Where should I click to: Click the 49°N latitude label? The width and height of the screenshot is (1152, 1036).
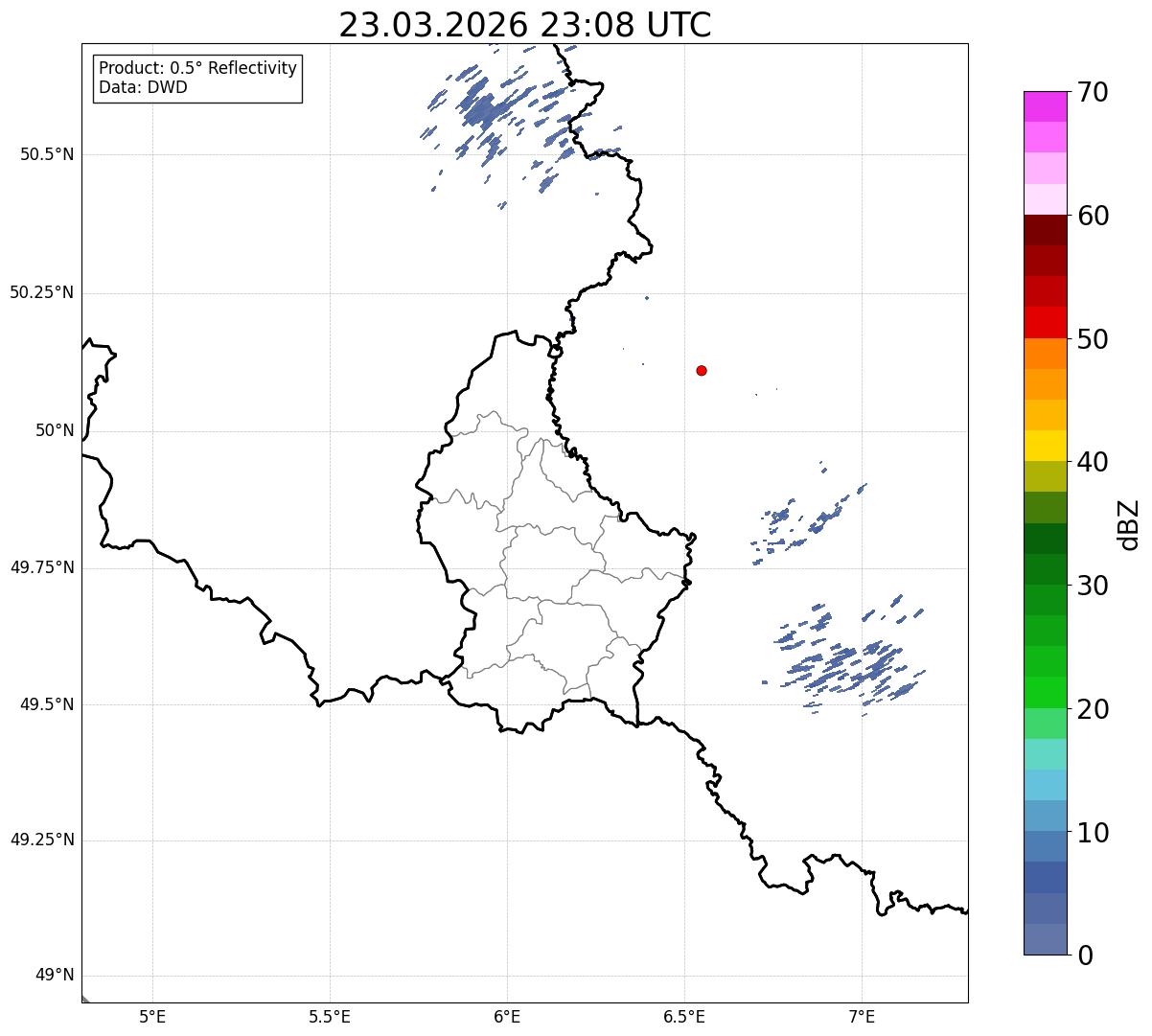55,976
